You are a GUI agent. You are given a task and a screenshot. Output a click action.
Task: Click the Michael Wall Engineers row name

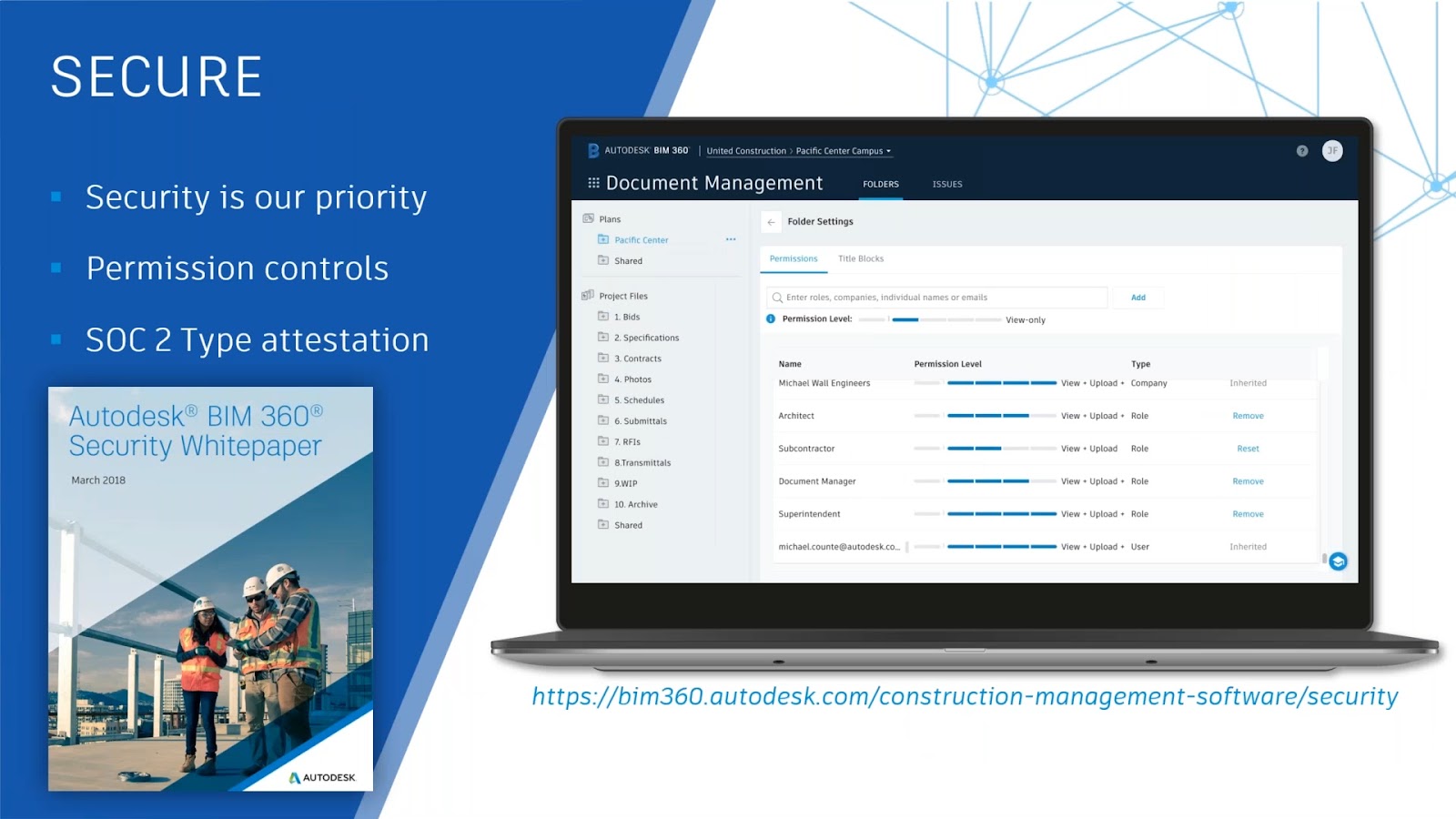tap(824, 383)
